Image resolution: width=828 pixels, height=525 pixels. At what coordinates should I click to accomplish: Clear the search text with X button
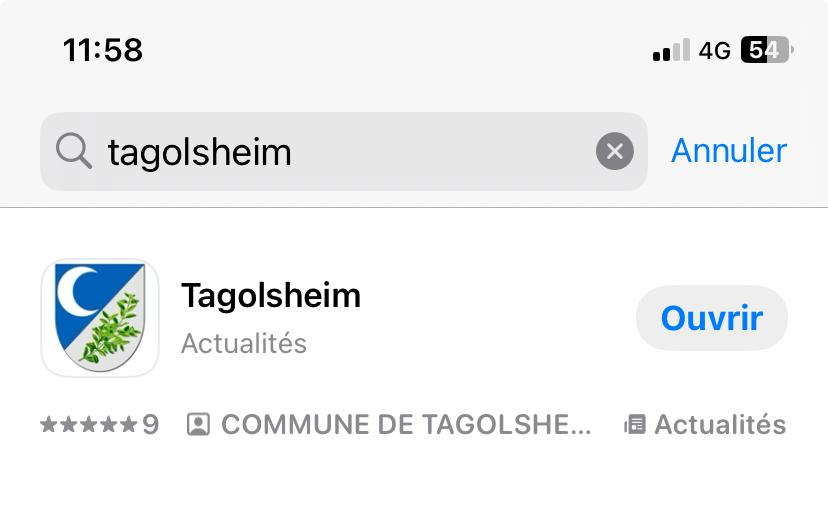pos(615,151)
